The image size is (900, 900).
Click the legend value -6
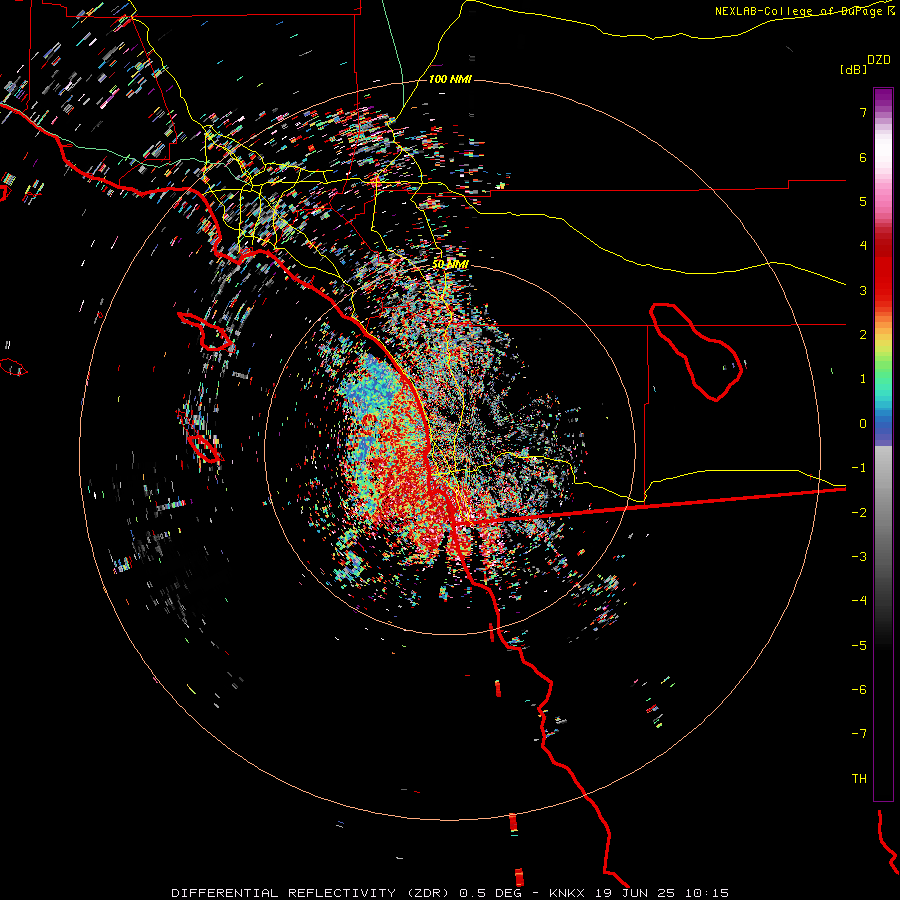[859, 690]
